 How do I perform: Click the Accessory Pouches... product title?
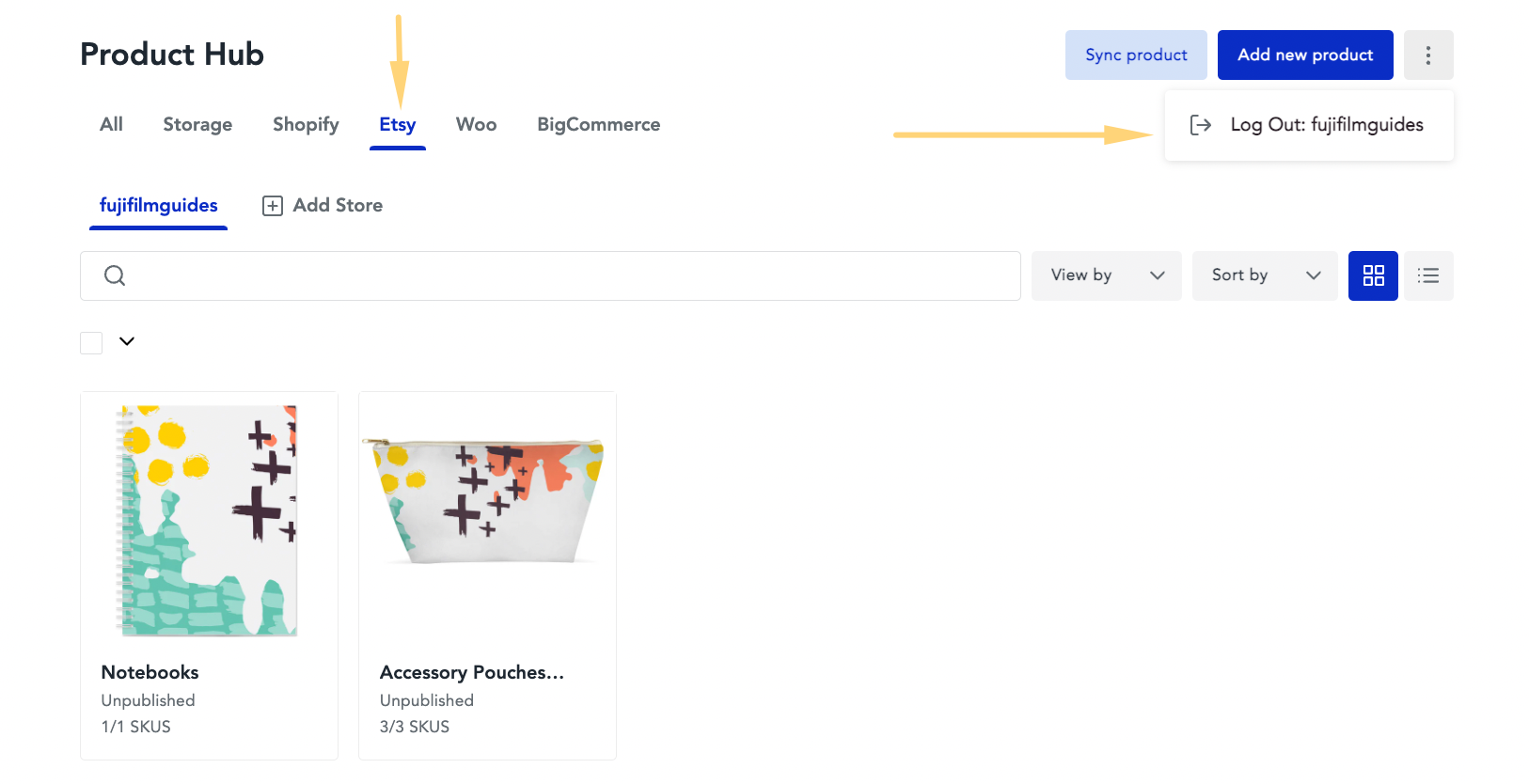tap(472, 672)
